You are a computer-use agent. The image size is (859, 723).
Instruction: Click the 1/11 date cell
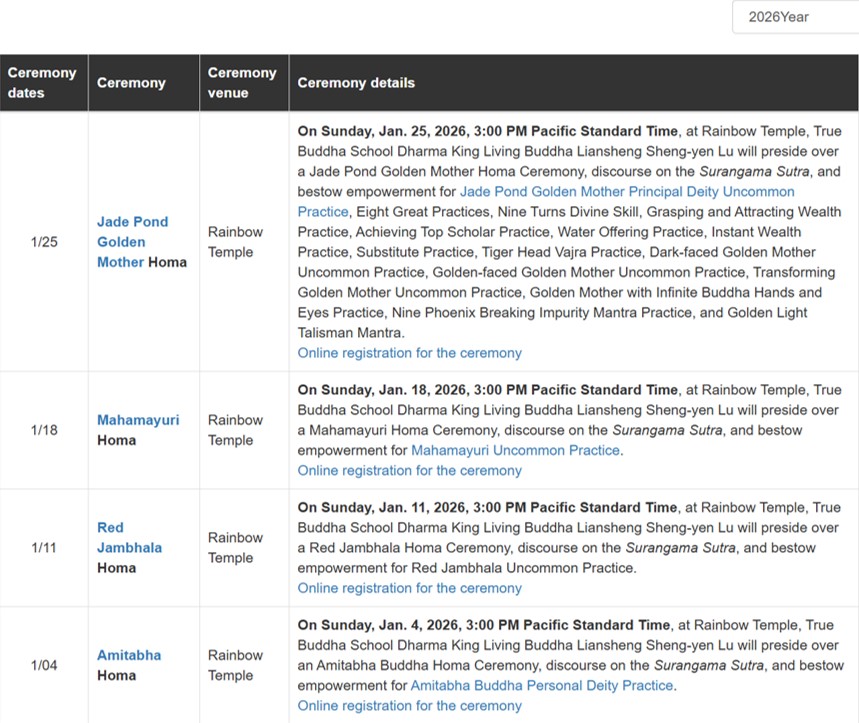tap(44, 548)
